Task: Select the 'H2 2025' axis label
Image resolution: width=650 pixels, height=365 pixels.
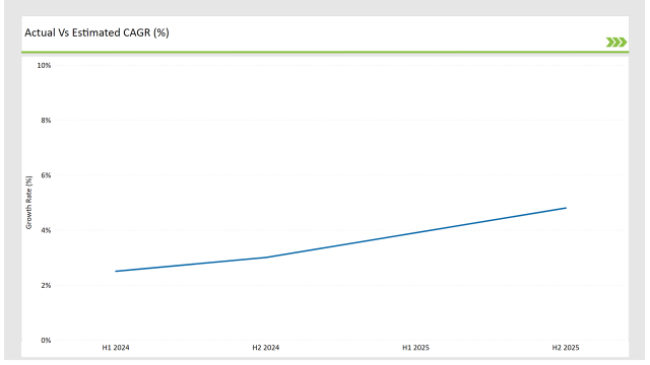Action: point(565,348)
